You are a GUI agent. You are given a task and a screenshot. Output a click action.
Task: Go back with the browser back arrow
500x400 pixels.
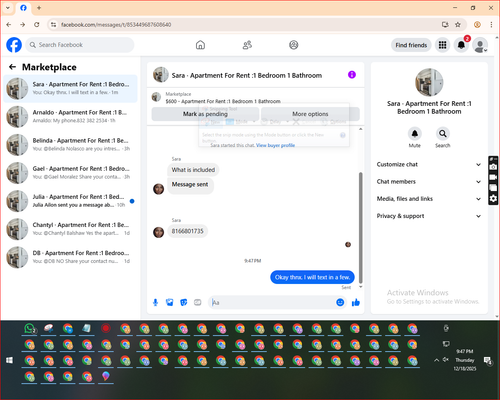(9, 25)
